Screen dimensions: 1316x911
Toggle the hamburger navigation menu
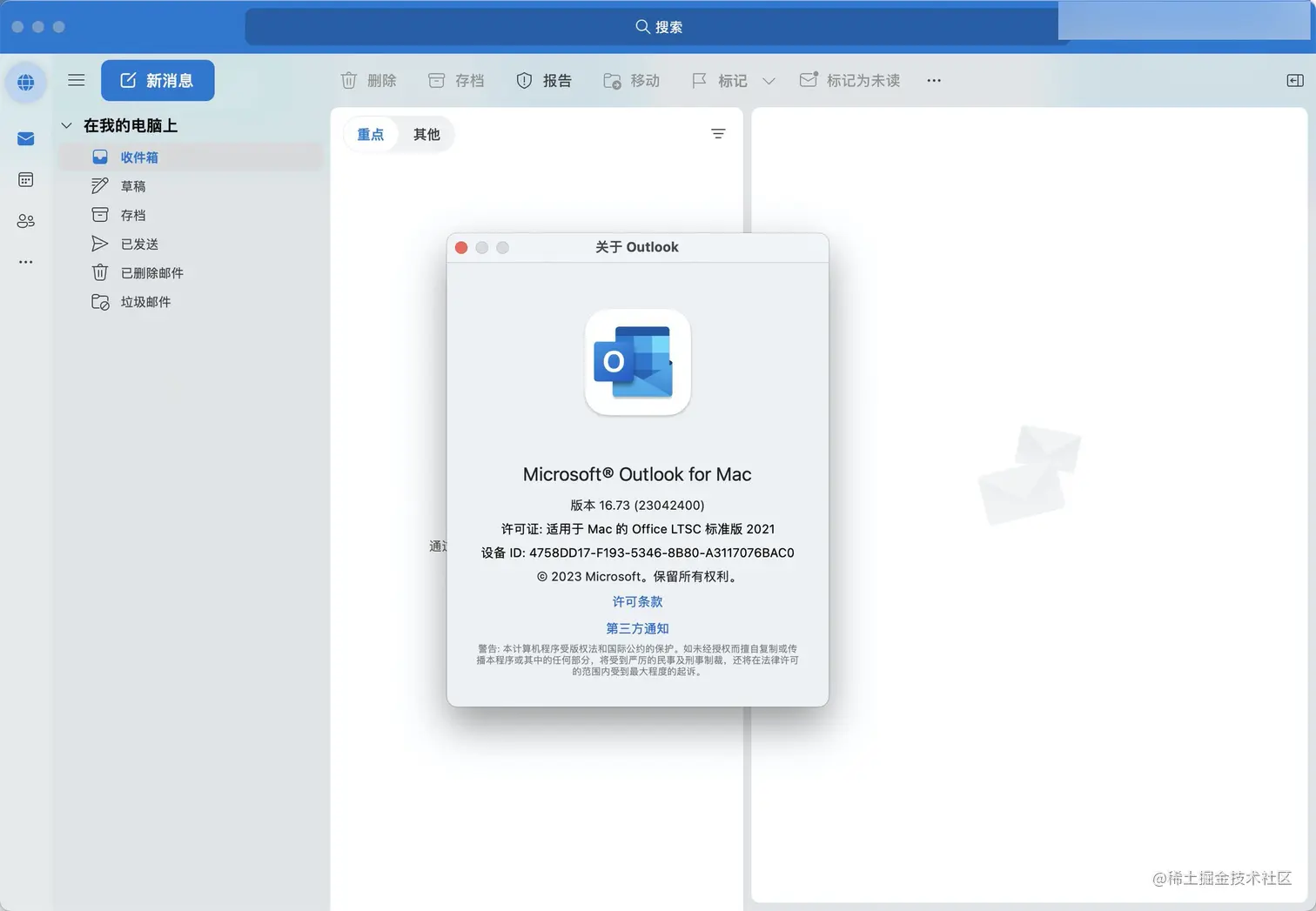pos(77,80)
